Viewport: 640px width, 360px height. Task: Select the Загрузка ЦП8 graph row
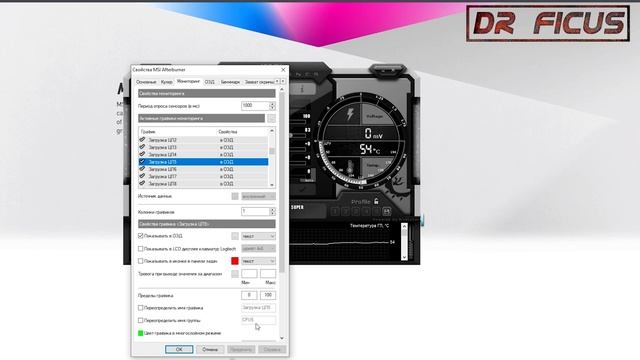point(203,184)
